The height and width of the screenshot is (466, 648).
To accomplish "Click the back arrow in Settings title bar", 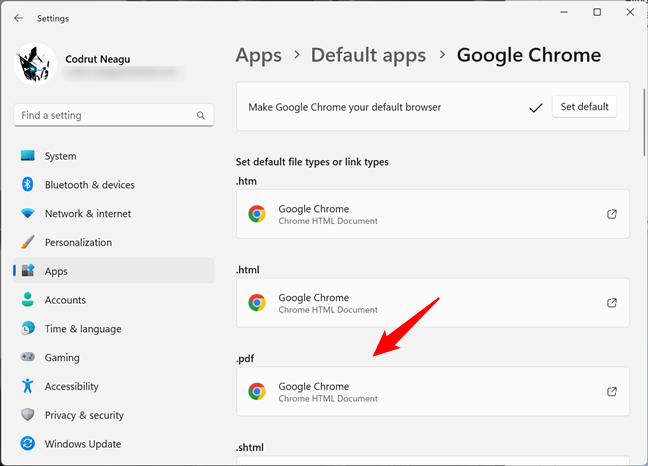I will (18, 18).
